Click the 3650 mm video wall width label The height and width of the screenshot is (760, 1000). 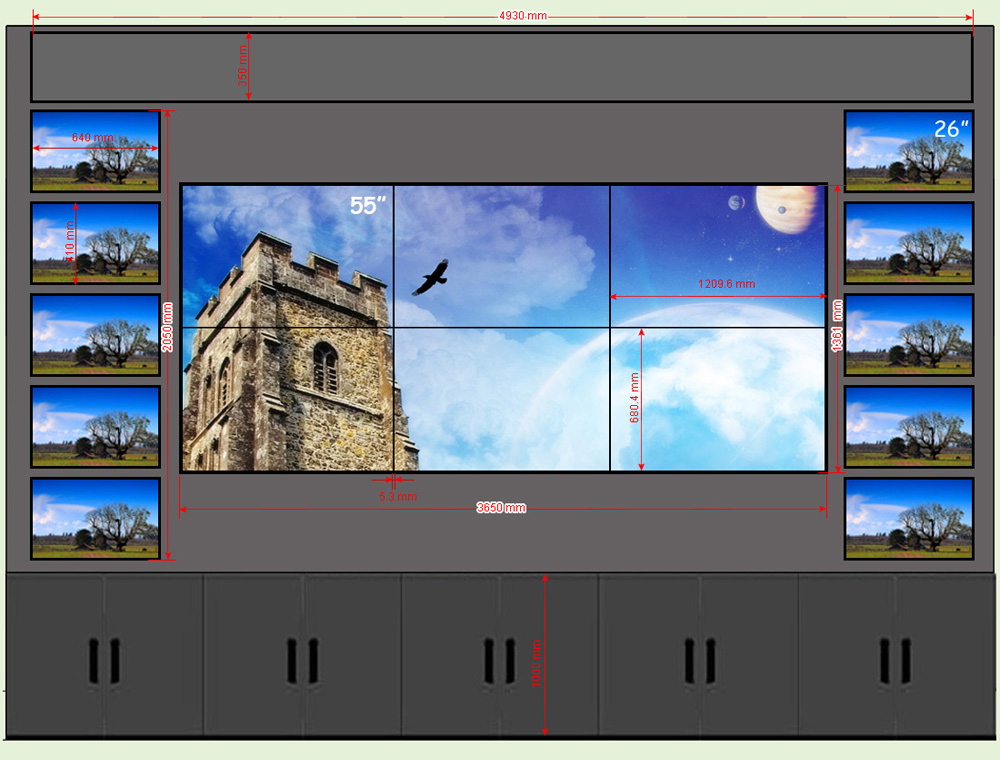(501, 508)
